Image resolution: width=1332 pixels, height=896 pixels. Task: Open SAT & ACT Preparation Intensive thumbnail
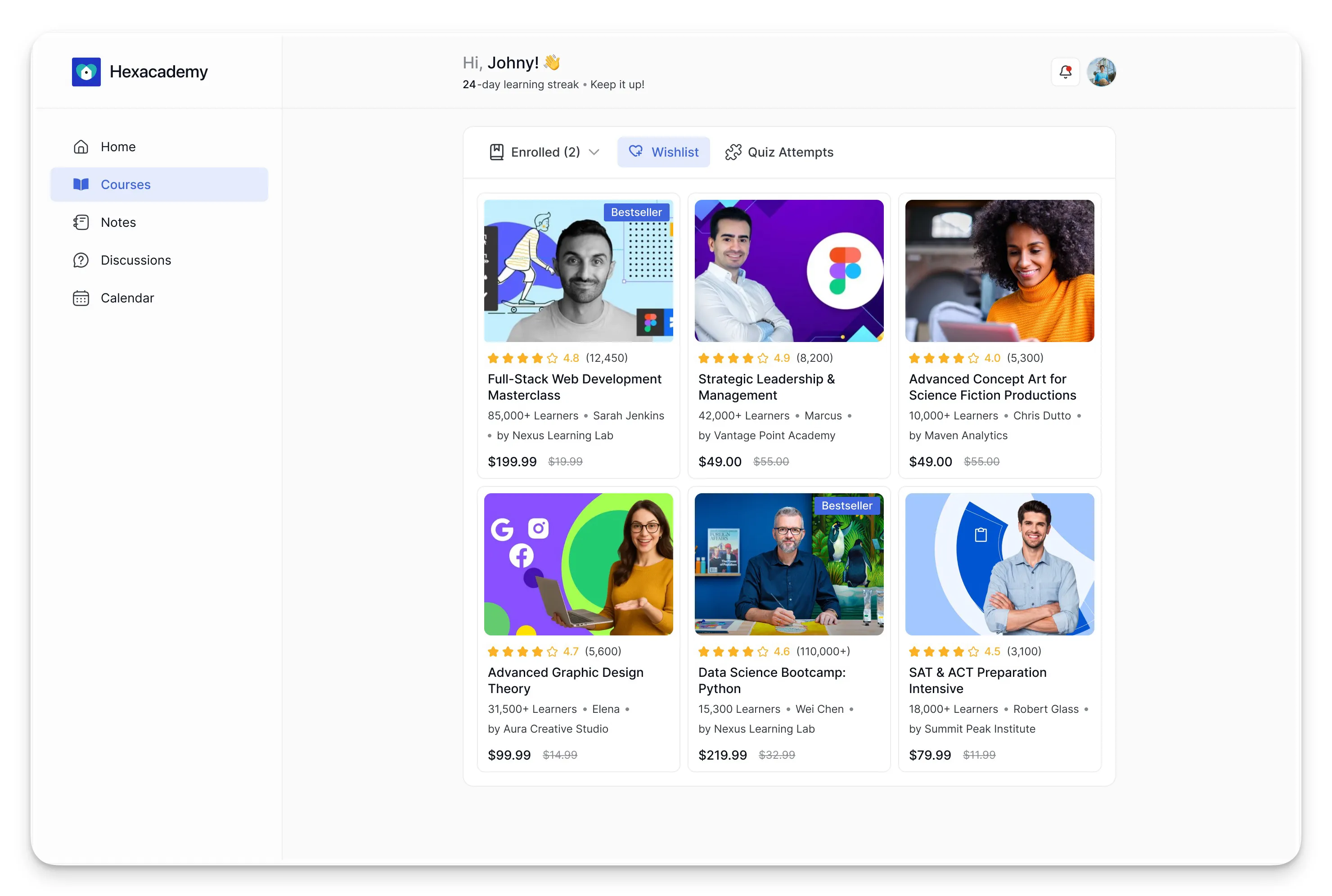coord(999,565)
